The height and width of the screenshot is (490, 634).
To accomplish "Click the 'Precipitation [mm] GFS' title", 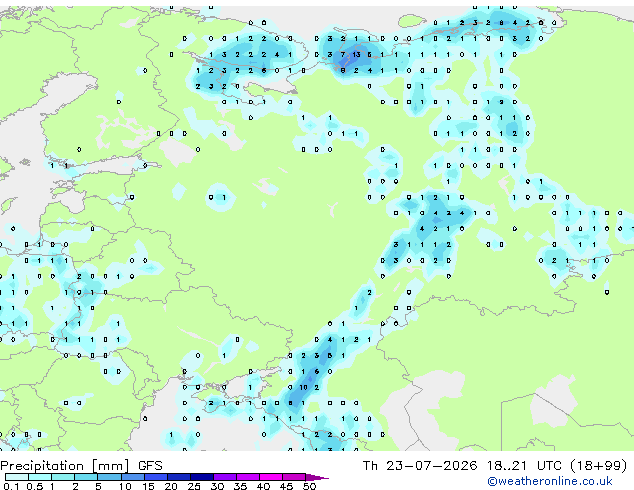I will pyautogui.click(x=81, y=466).
